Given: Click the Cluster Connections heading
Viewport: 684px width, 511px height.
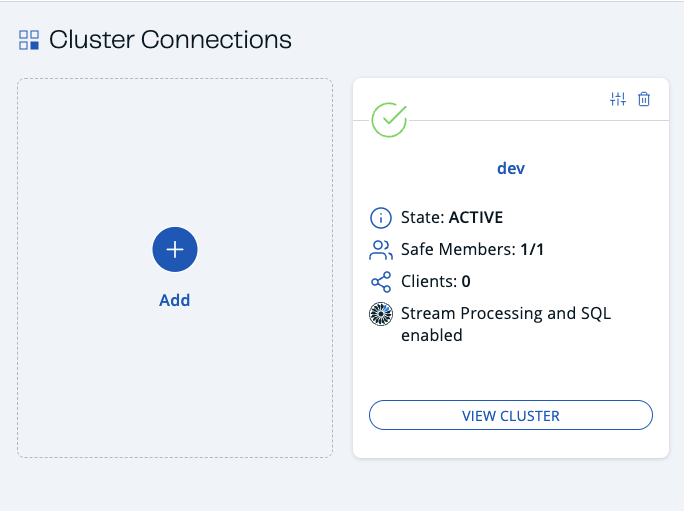Looking at the screenshot, I should pos(170,40).
